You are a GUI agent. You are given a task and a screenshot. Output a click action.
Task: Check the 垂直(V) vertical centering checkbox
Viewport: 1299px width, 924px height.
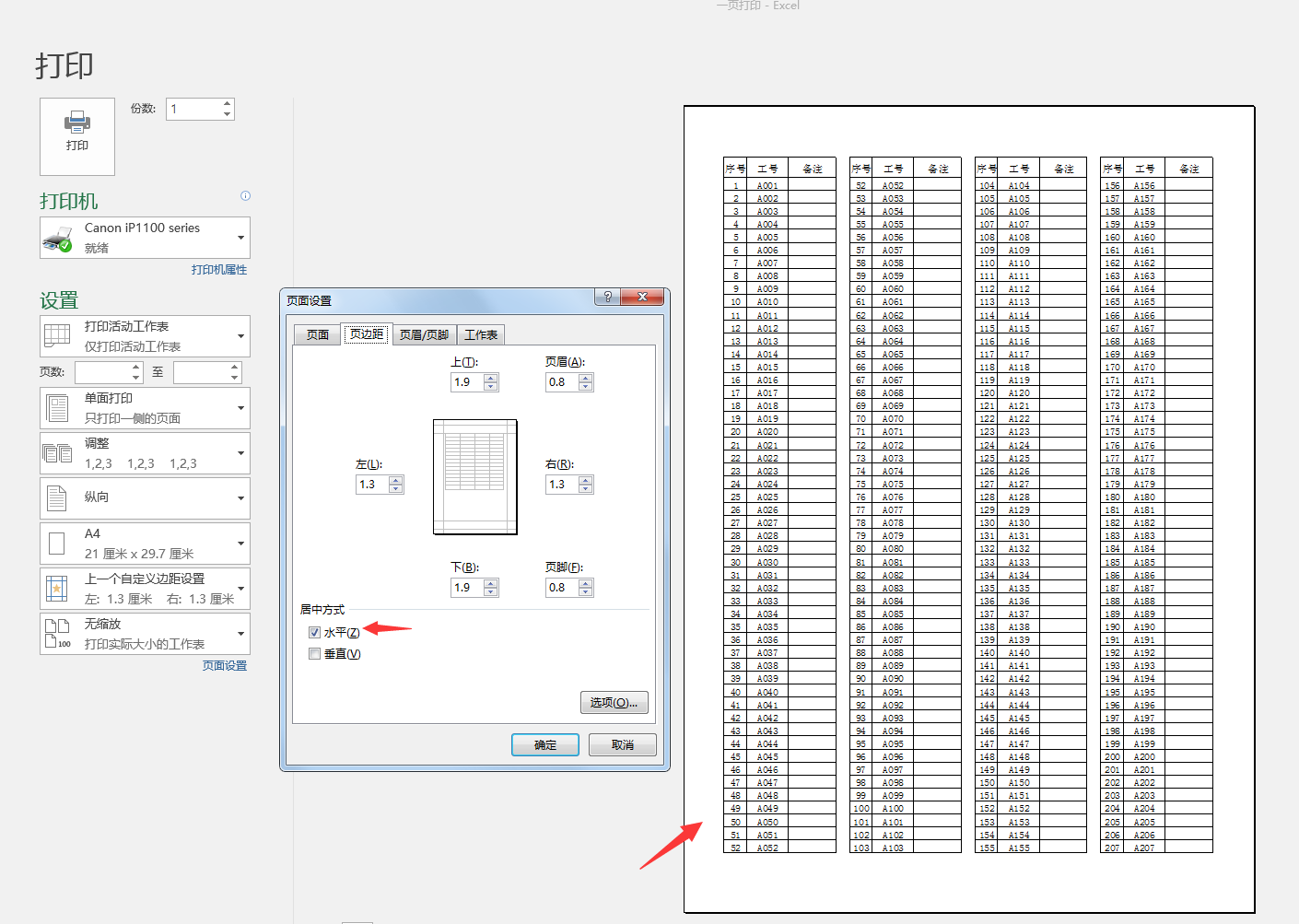[x=315, y=654]
